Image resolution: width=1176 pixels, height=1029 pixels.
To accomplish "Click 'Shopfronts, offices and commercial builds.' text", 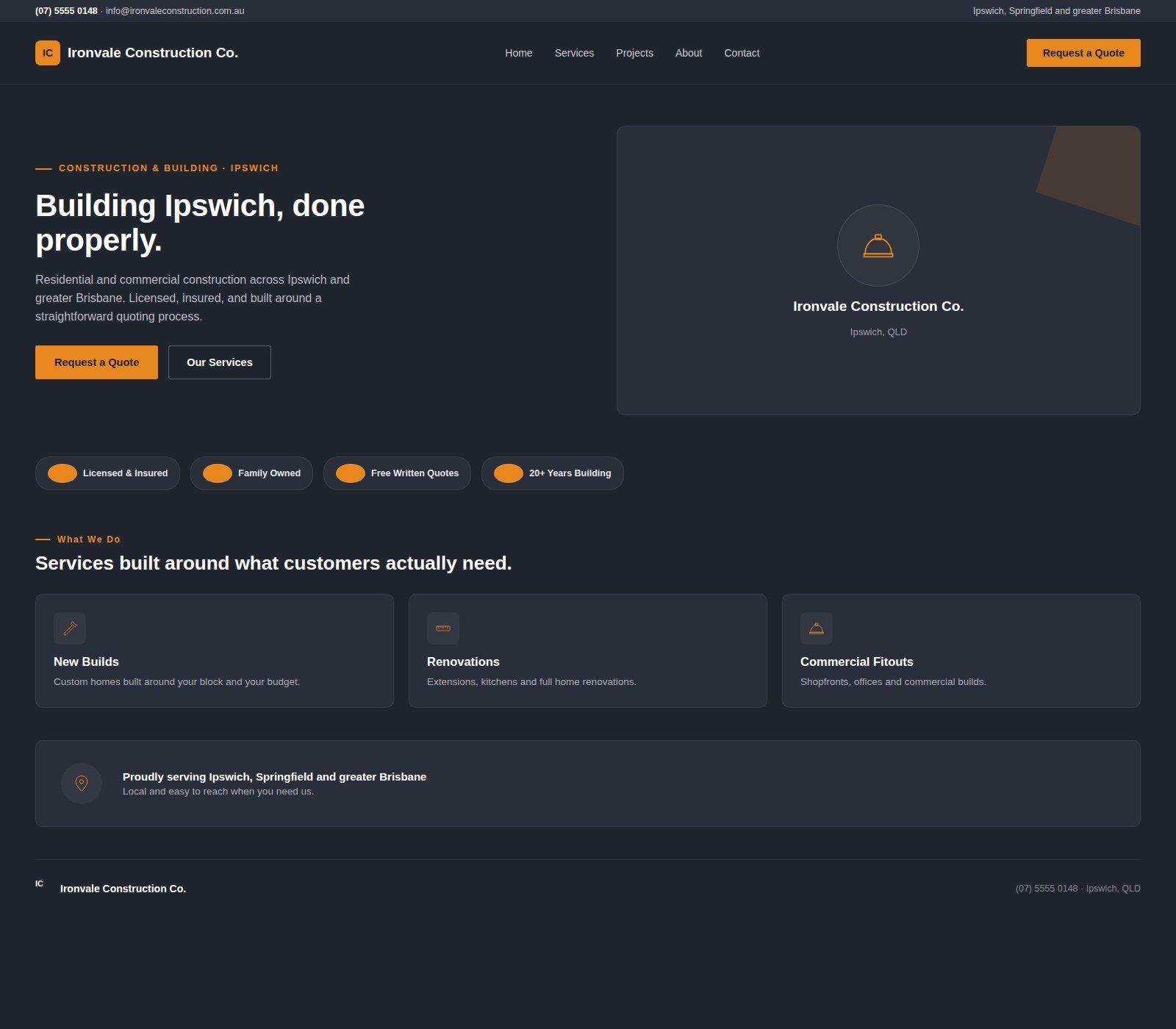I will click(x=893, y=682).
